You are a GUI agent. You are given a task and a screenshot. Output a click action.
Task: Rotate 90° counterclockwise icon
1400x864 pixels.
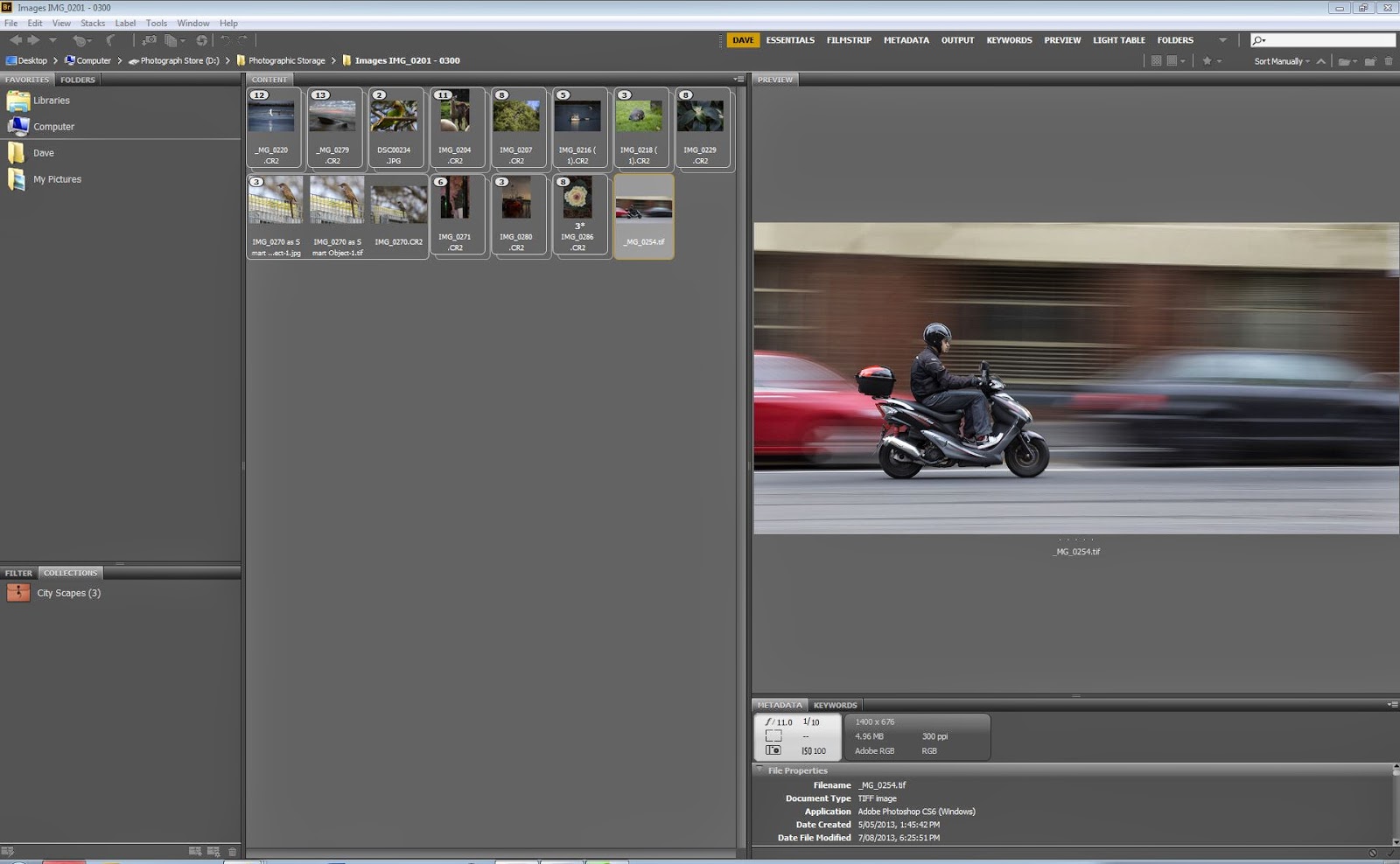point(225,40)
